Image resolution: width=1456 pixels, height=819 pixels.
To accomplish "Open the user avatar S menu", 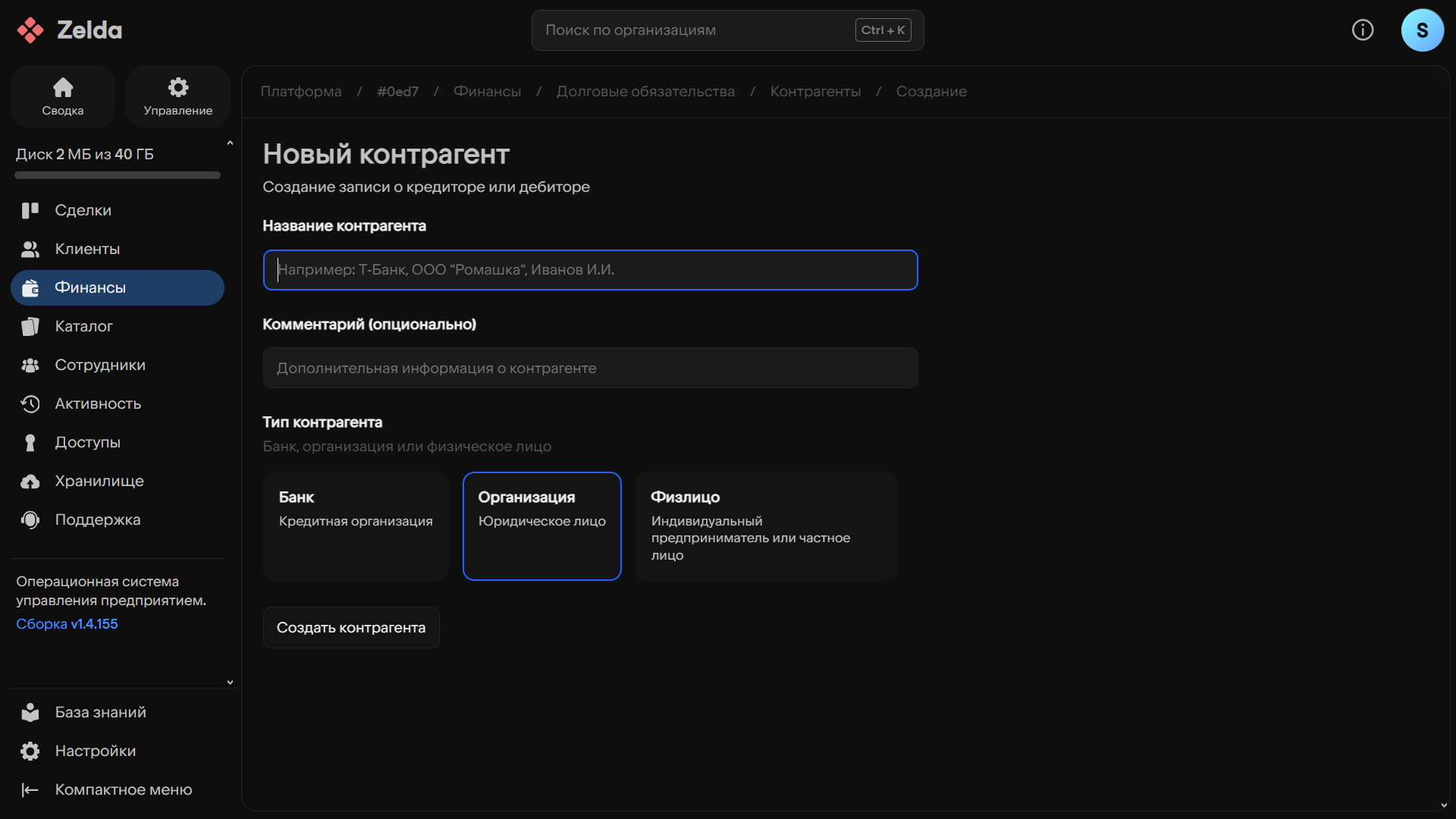I will pos(1422,30).
